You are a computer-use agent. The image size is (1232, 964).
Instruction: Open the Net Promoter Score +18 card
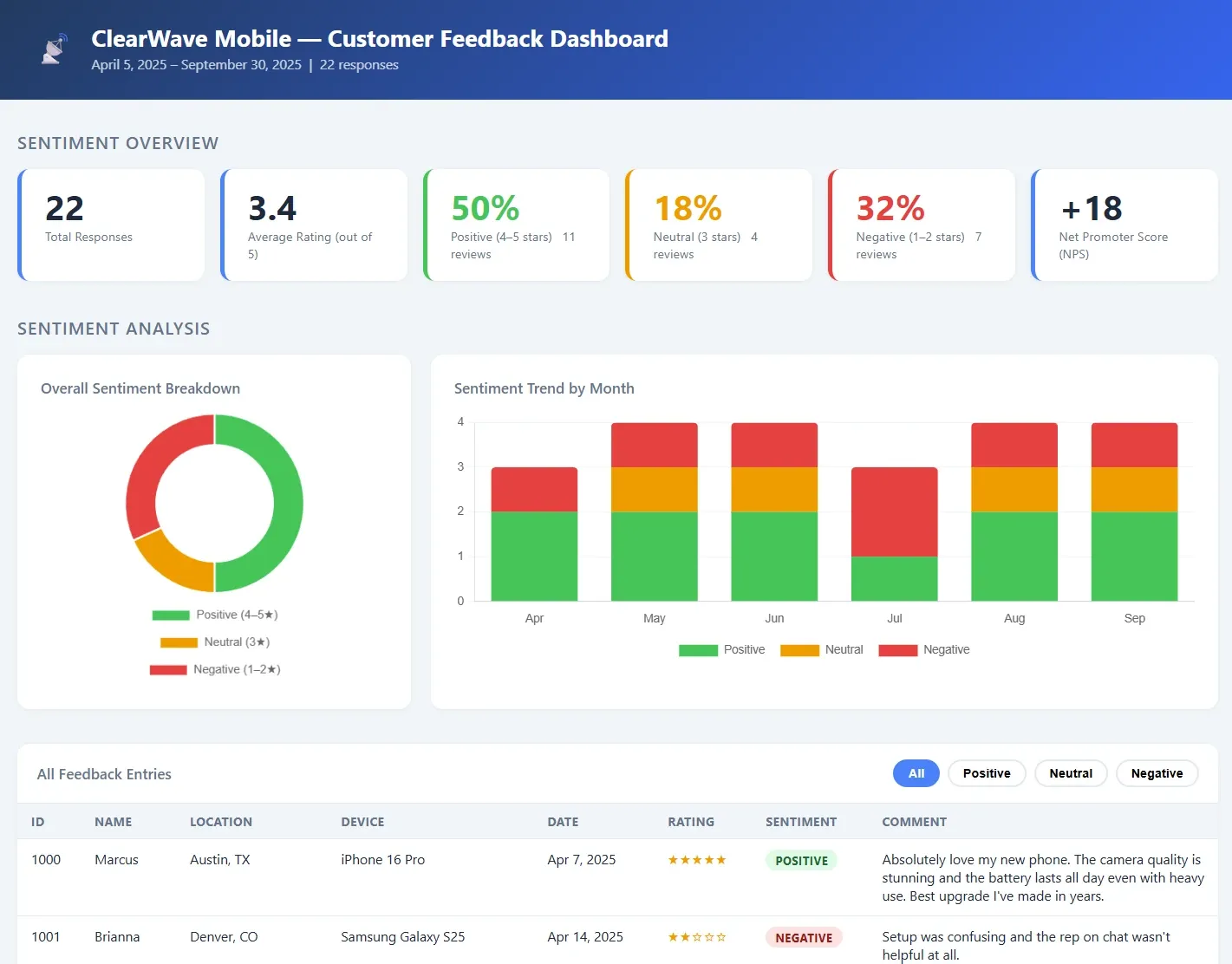1124,225
